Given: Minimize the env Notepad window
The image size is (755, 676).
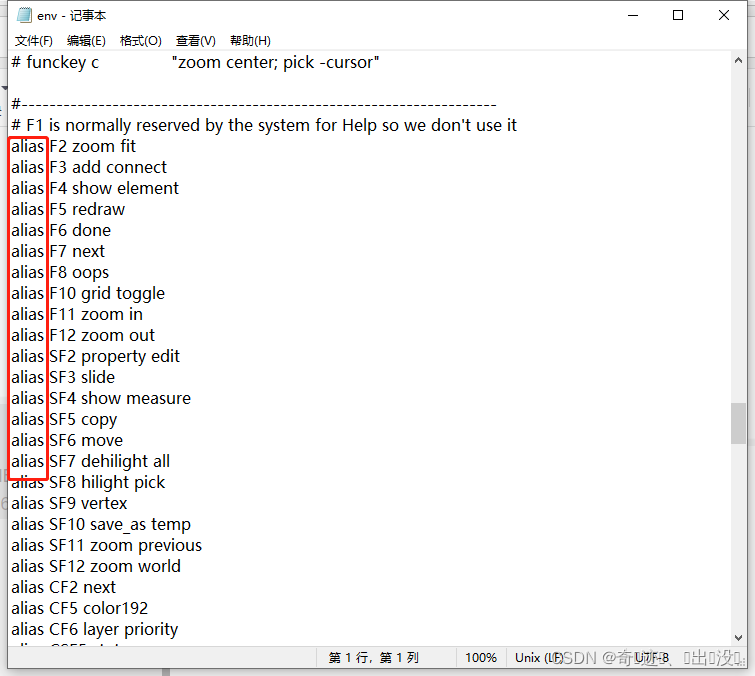Looking at the screenshot, I should coord(632,16).
